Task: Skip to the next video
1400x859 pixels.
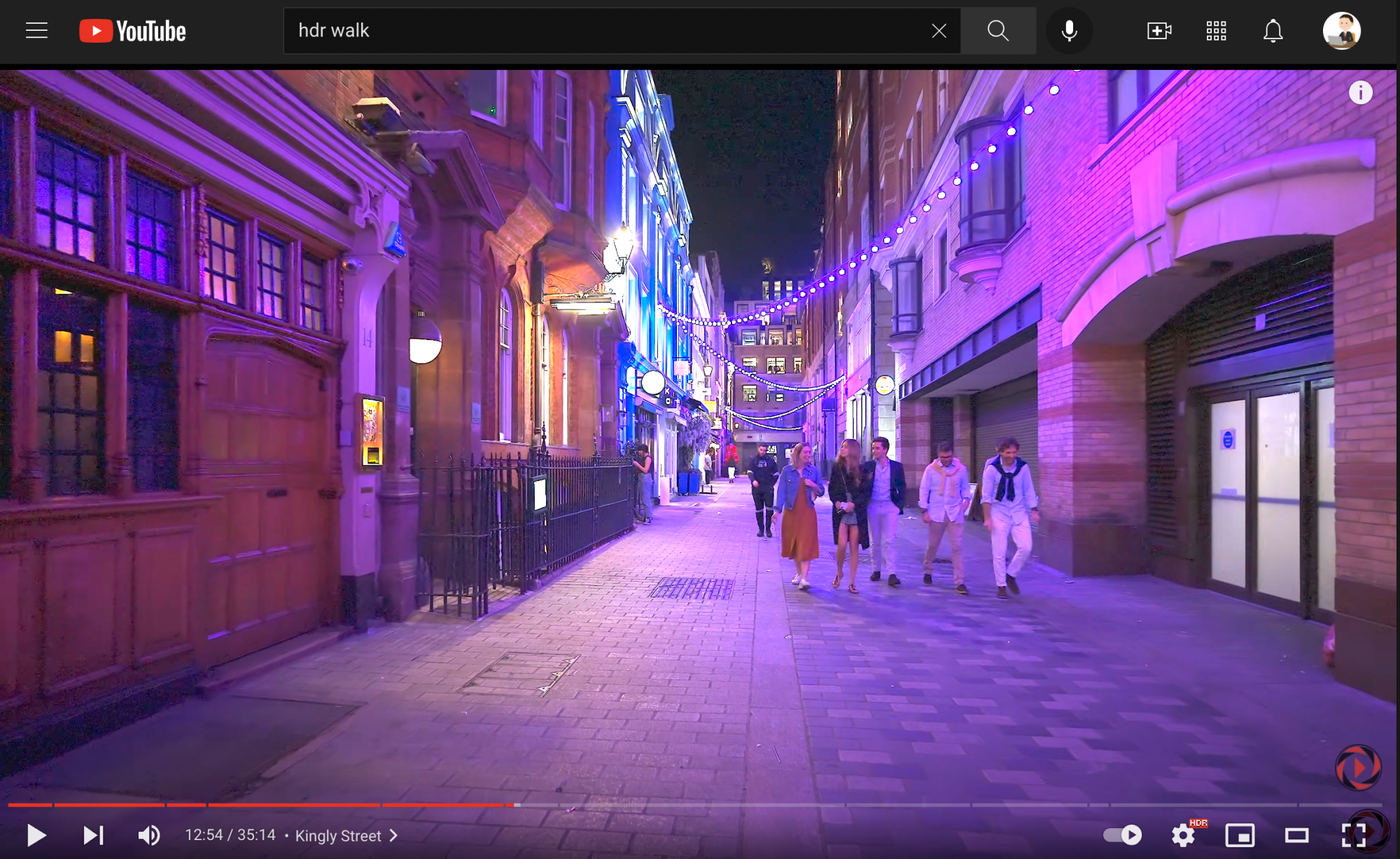Action: click(93, 835)
